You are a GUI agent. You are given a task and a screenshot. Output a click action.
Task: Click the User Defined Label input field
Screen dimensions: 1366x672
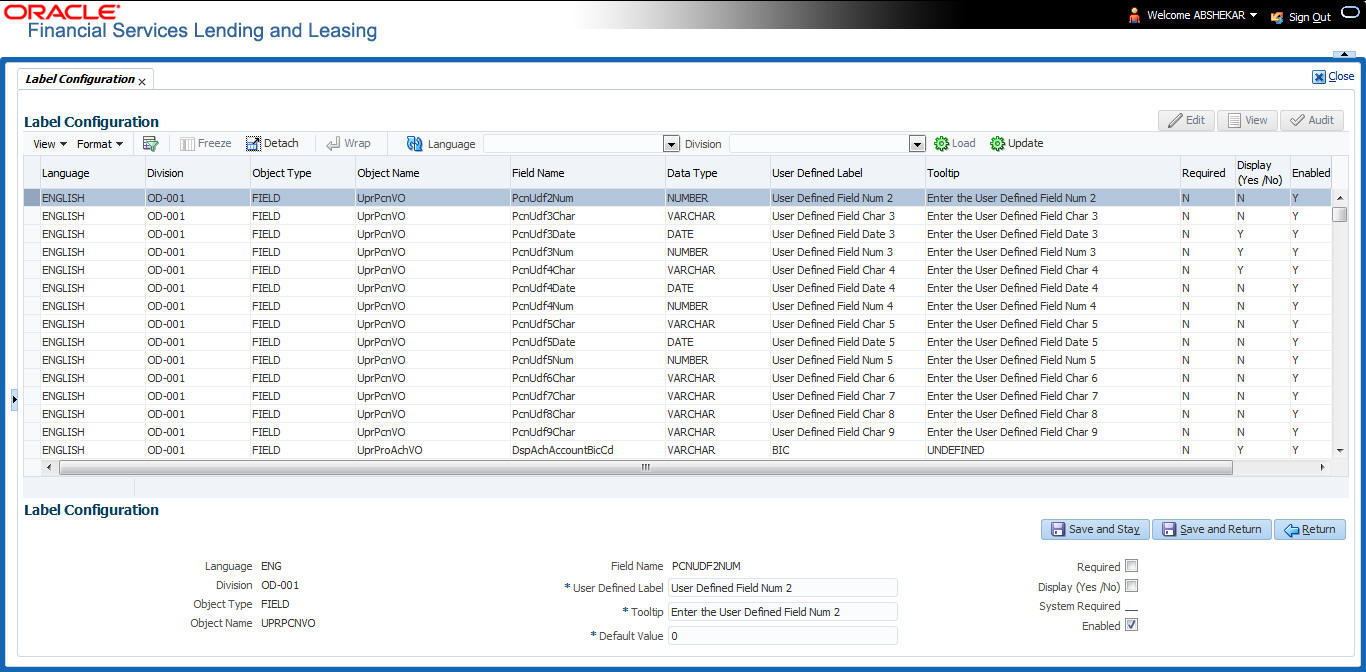[783, 588]
